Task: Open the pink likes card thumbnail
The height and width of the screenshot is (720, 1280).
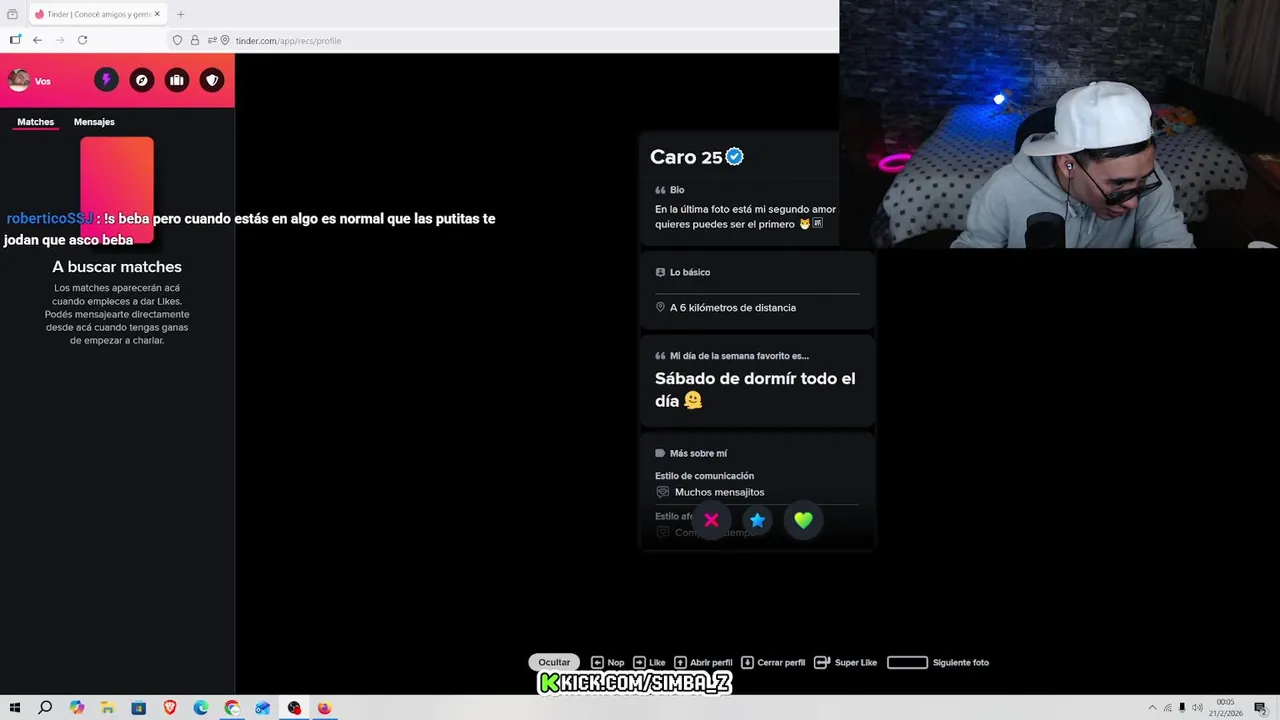Action: point(117,190)
